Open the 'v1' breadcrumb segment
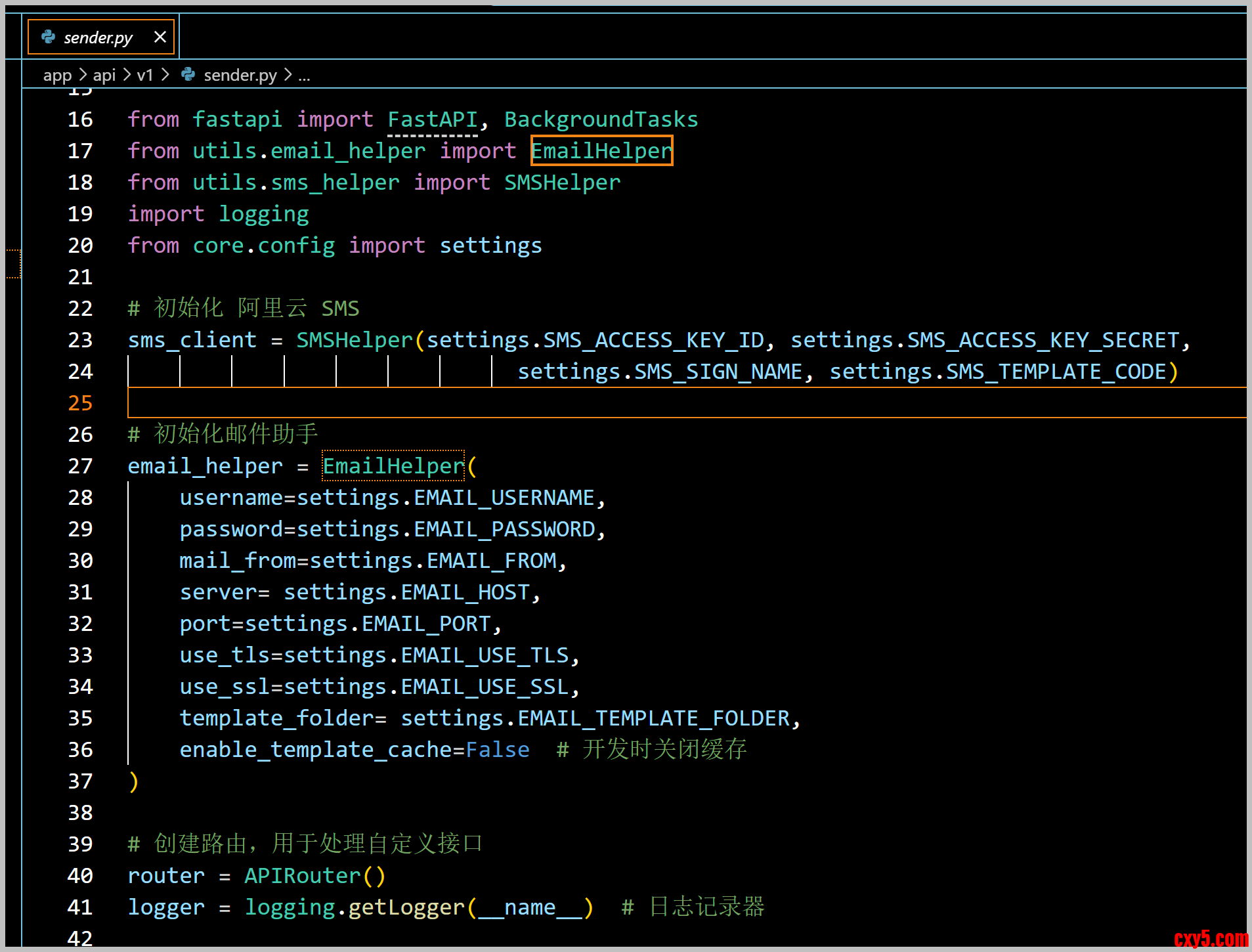The width and height of the screenshot is (1252, 952). click(144, 76)
